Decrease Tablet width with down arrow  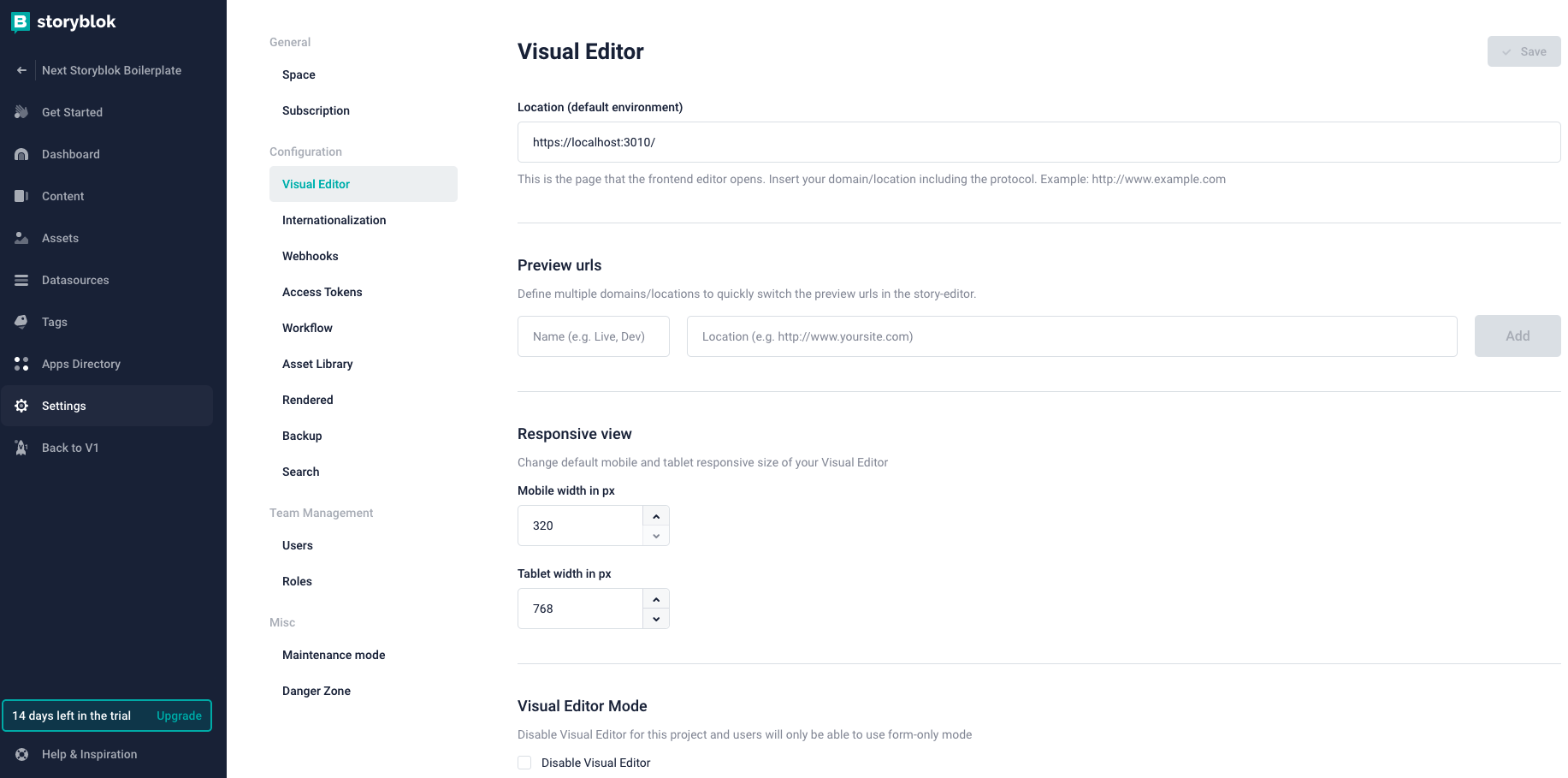[x=656, y=619]
